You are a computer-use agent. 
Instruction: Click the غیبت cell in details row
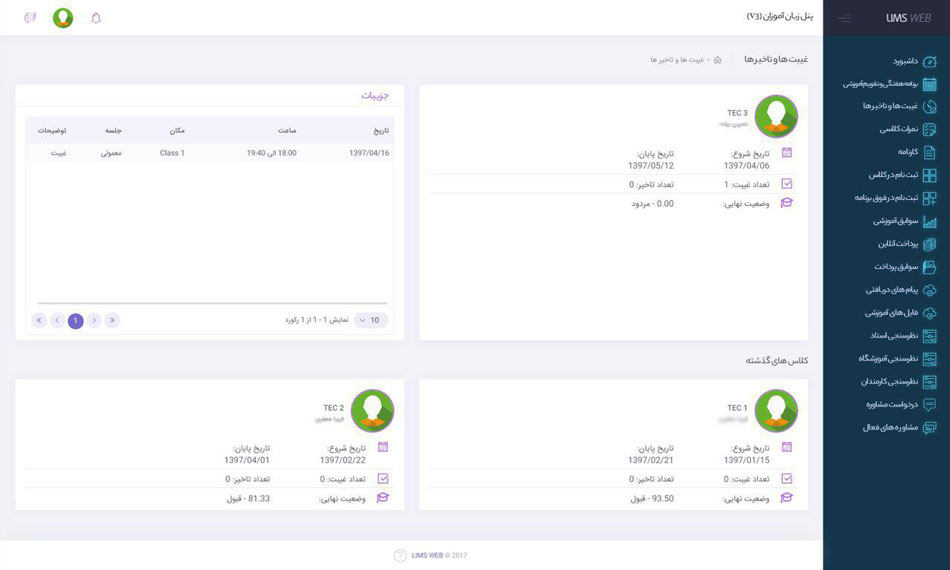(x=59, y=153)
